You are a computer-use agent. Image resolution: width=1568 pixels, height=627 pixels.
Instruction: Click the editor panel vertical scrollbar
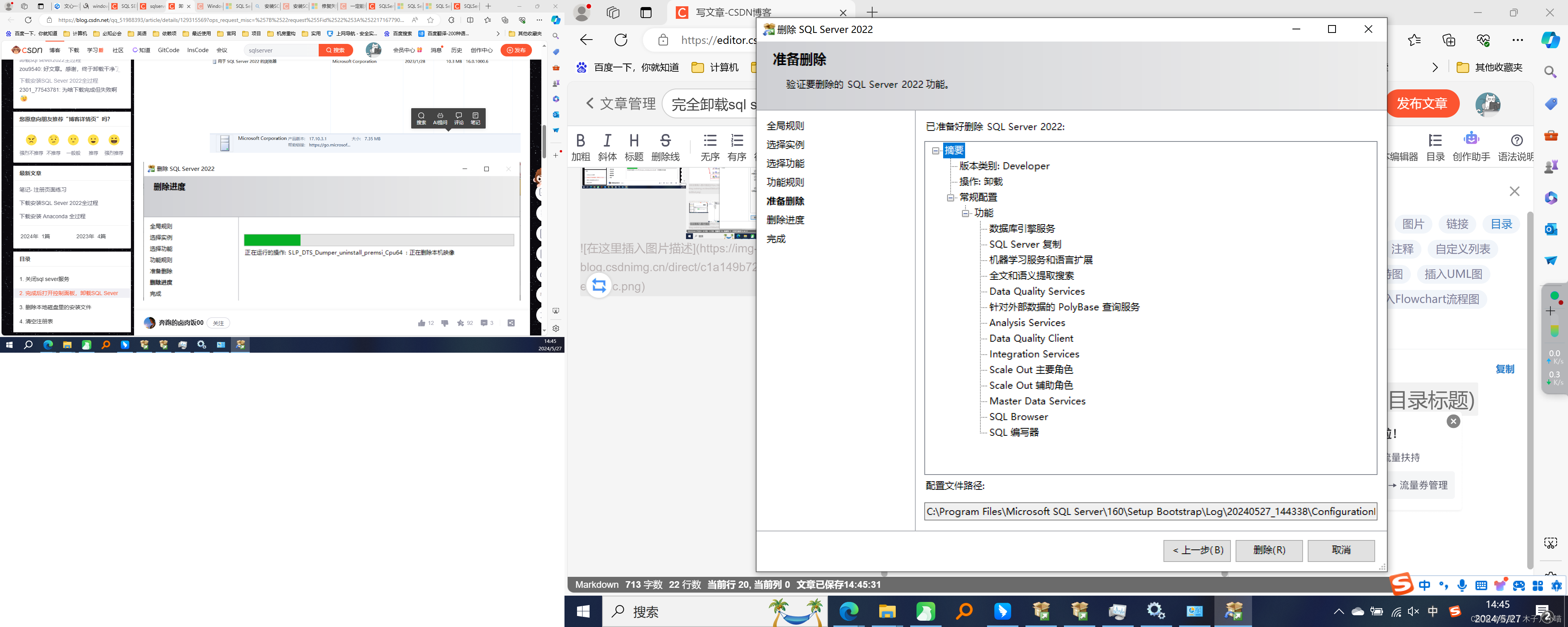(x=1530, y=390)
